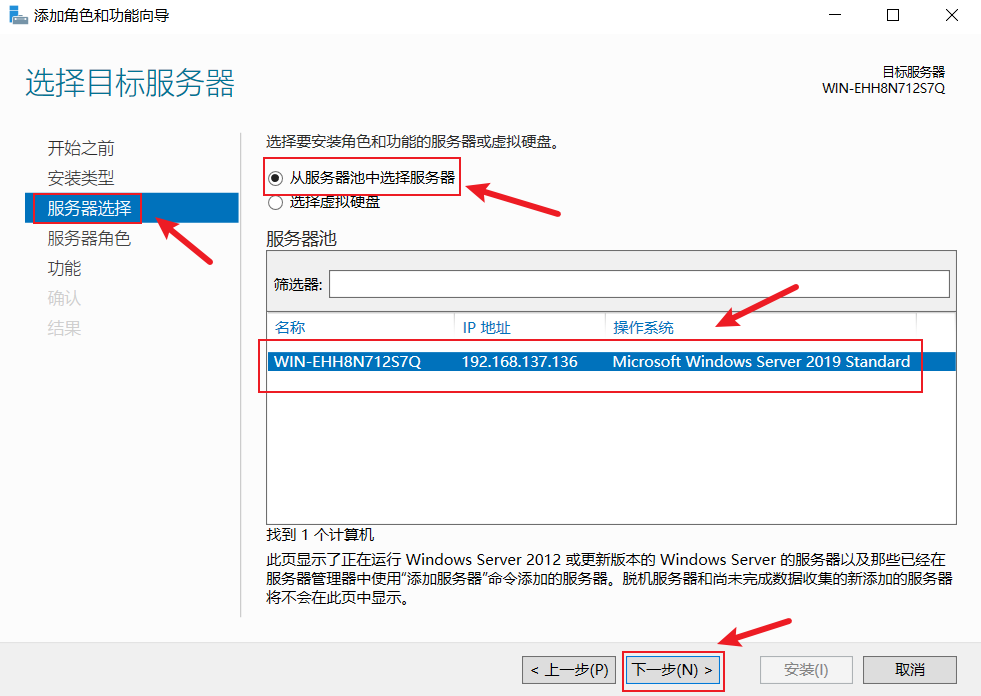Go to '功能' step in sidebar
Image resolution: width=981 pixels, height=696 pixels.
tap(64, 269)
